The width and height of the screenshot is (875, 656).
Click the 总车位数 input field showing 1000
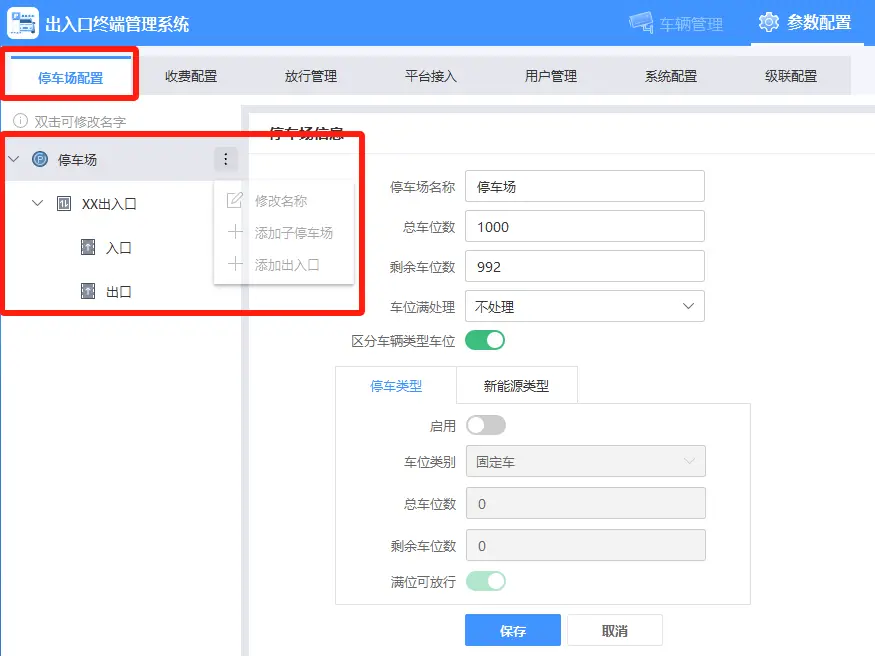pos(584,227)
